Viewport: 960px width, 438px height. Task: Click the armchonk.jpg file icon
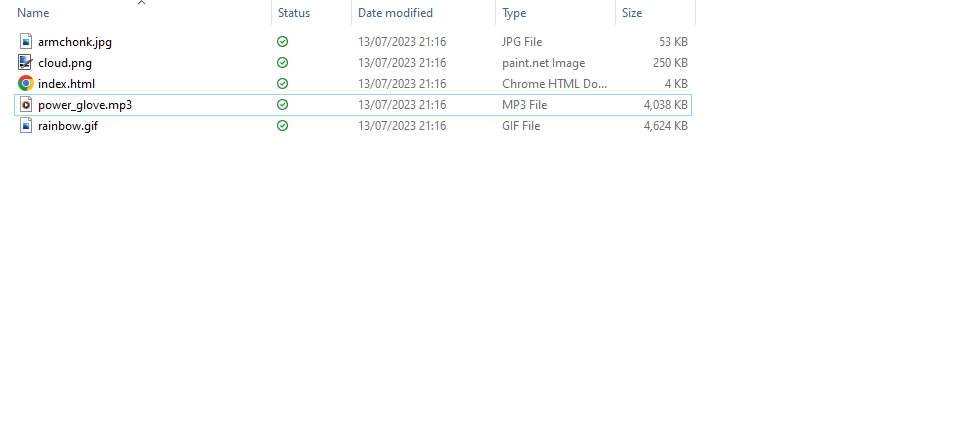[x=26, y=42]
